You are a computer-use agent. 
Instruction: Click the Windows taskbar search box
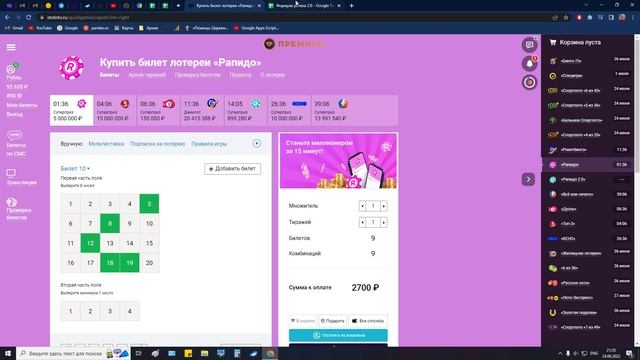point(73,353)
